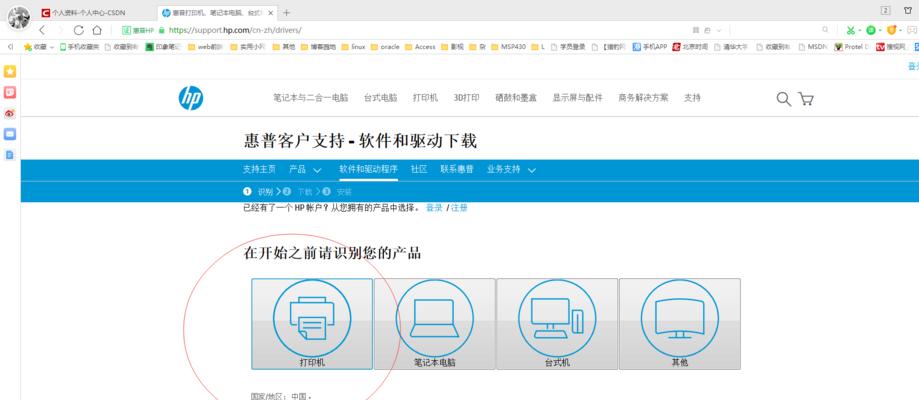The image size is (919, 400).
Task: Open the 社区 community link
Action: point(419,170)
